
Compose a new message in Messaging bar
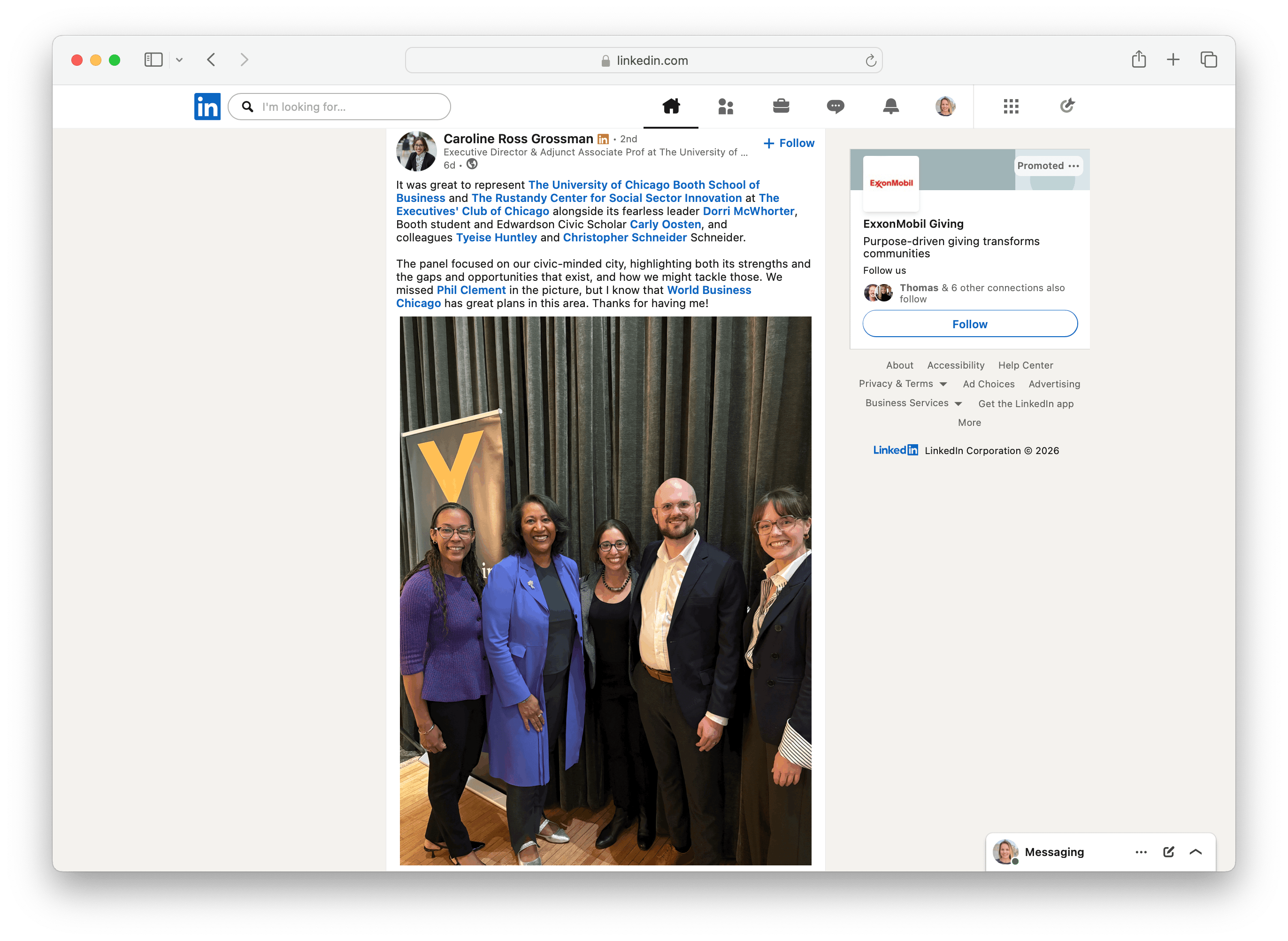tap(1168, 852)
